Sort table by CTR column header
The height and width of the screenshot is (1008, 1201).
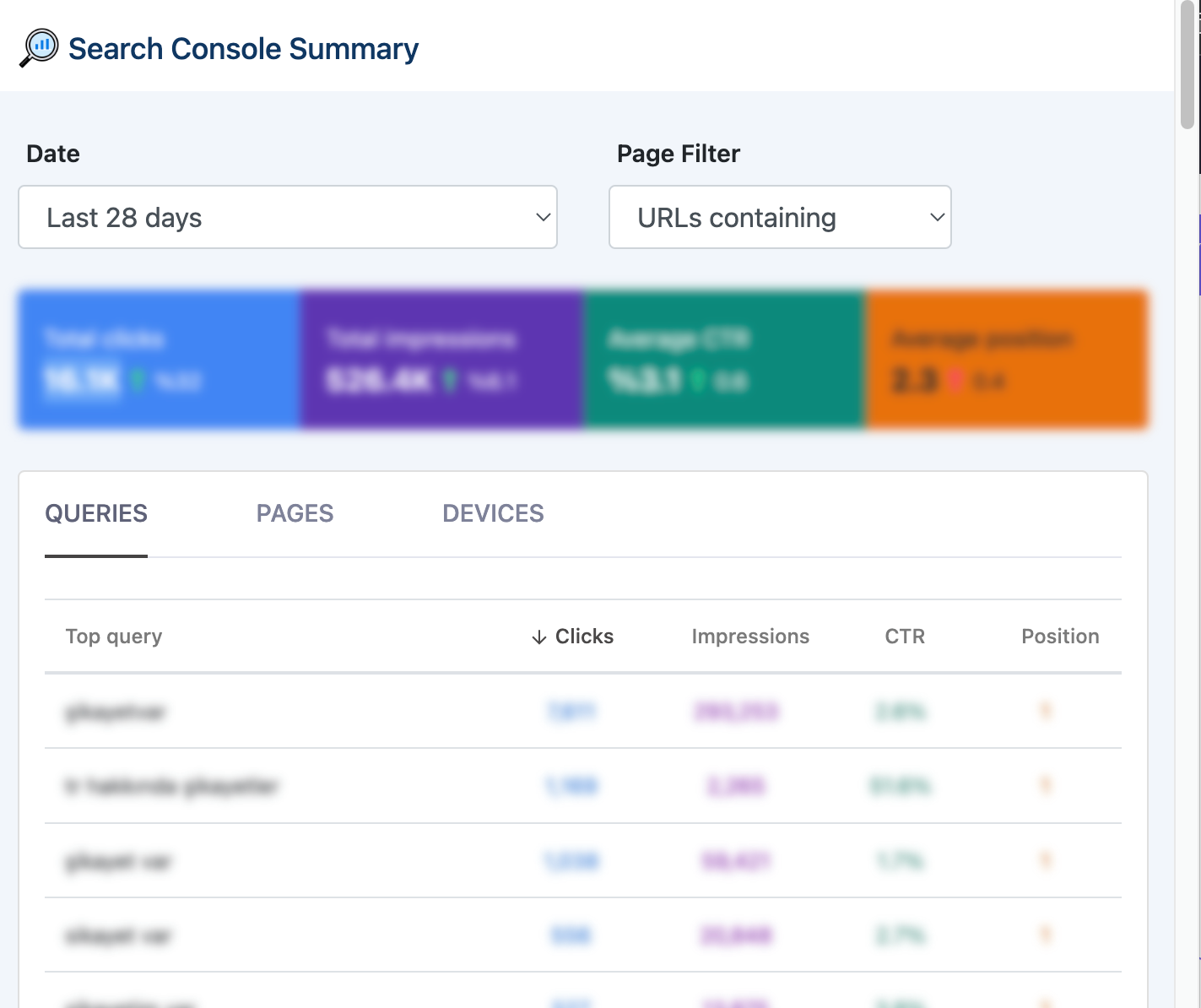[904, 637]
